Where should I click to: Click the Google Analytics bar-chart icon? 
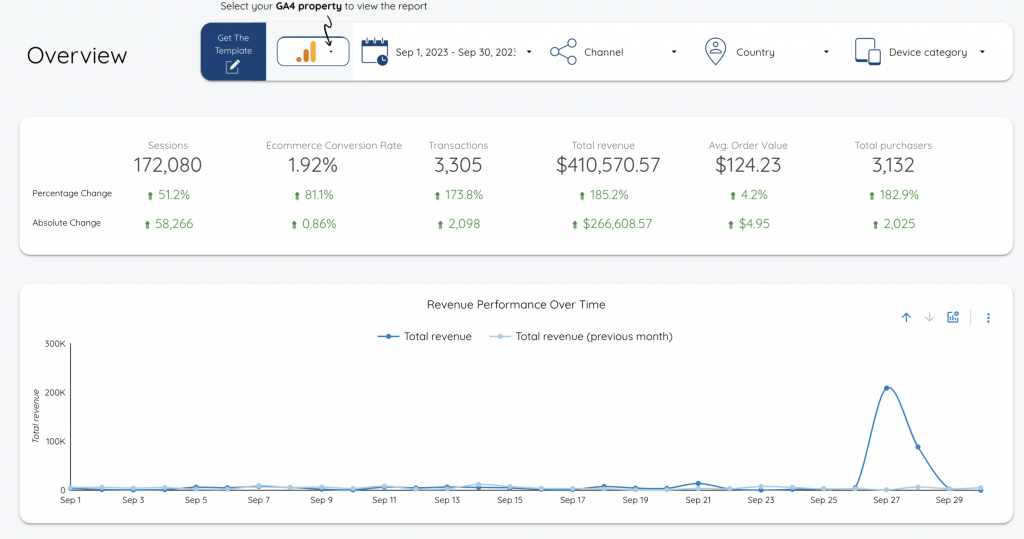(306, 52)
